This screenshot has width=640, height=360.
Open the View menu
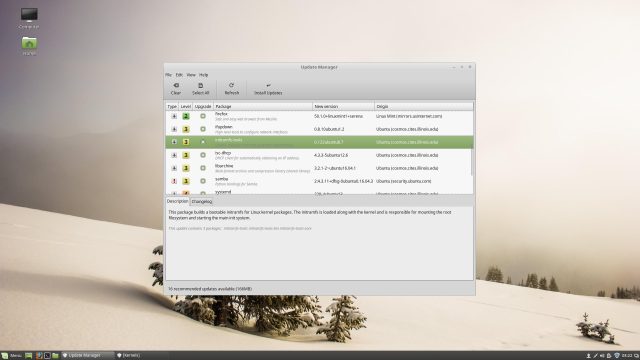click(x=191, y=75)
